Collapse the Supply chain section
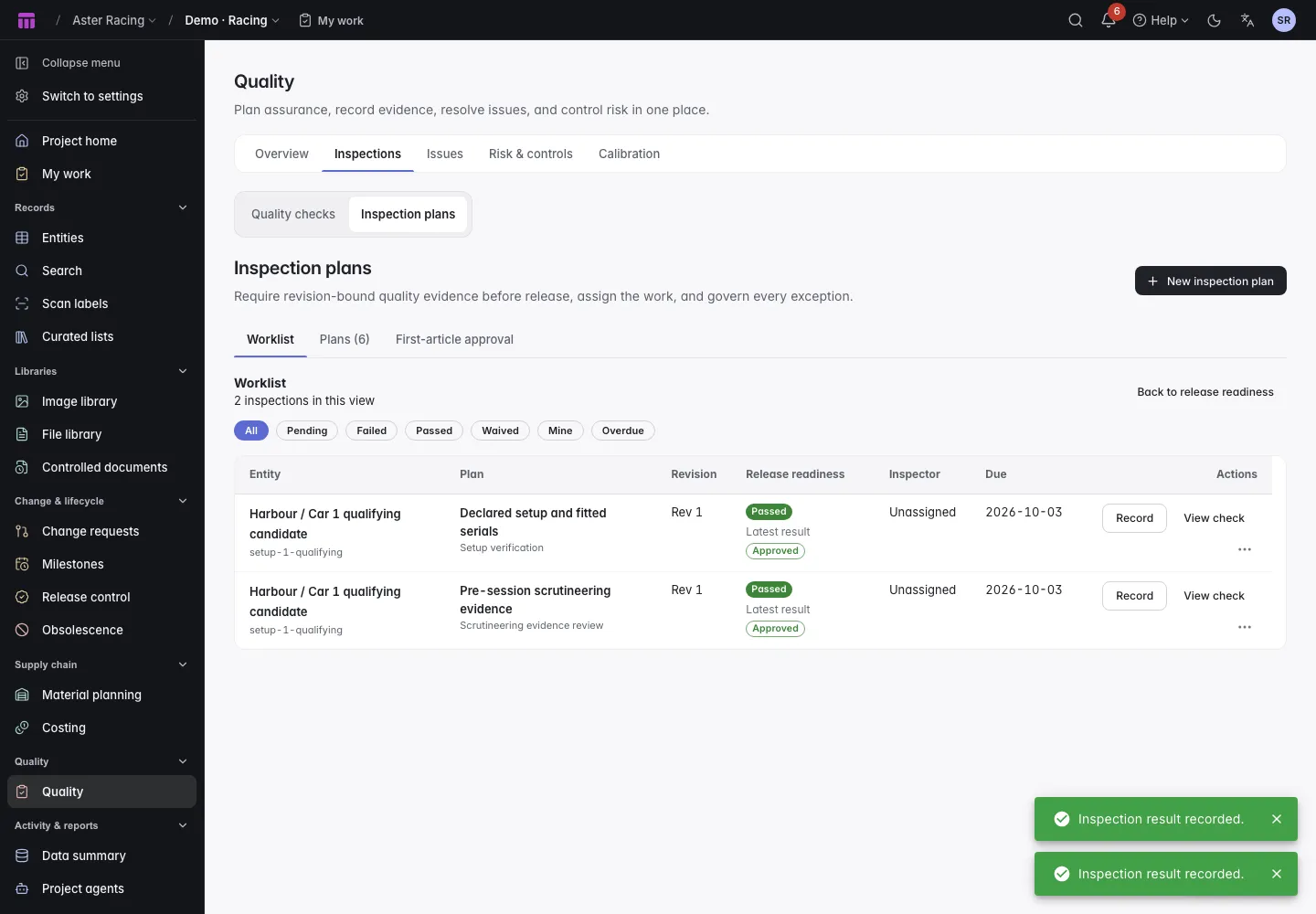The height and width of the screenshot is (914, 1316). click(183, 664)
